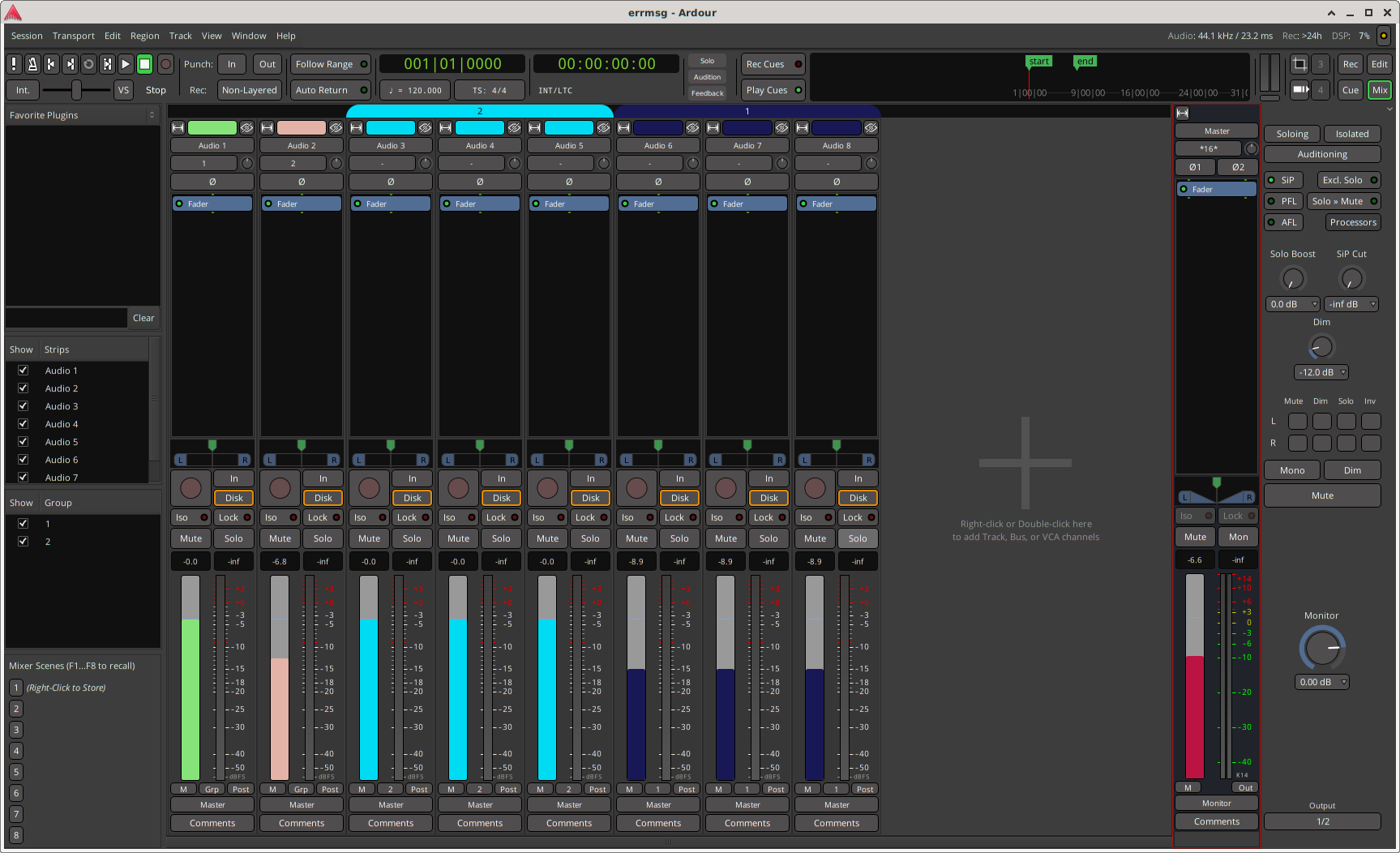The width and height of the screenshot is (1400, 853).
Task: Click the global record button
Action: coord(165,64)
